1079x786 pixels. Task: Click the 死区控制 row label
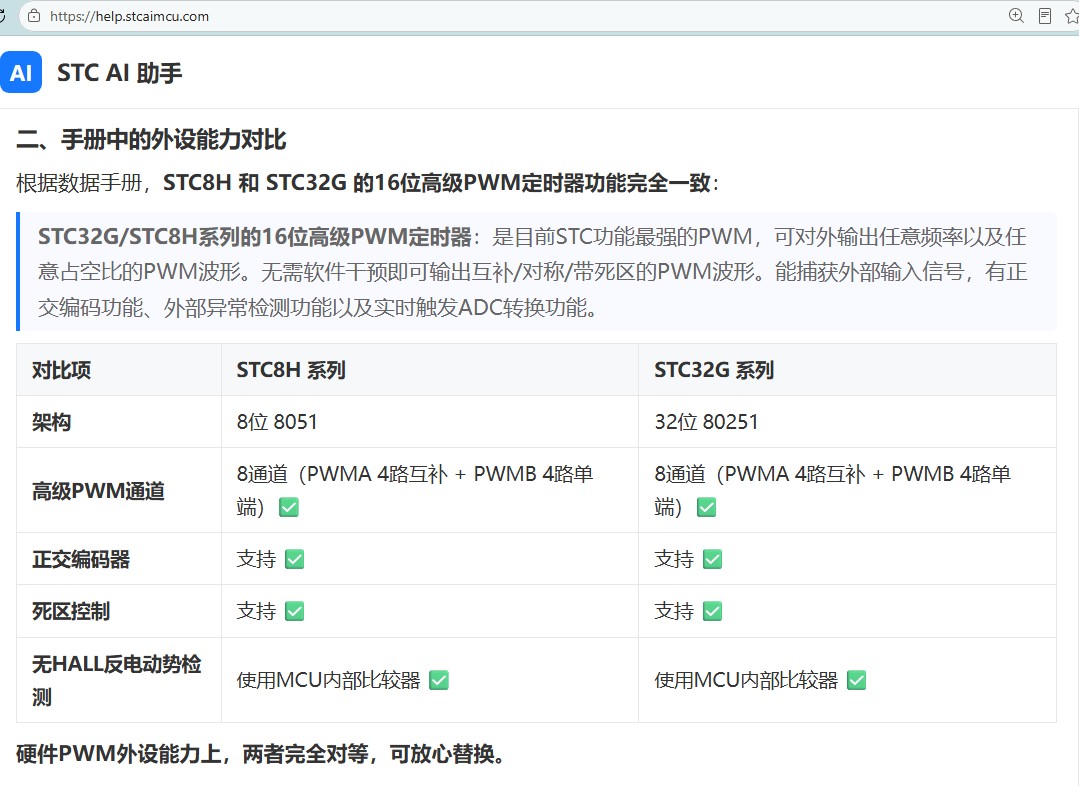71,611
